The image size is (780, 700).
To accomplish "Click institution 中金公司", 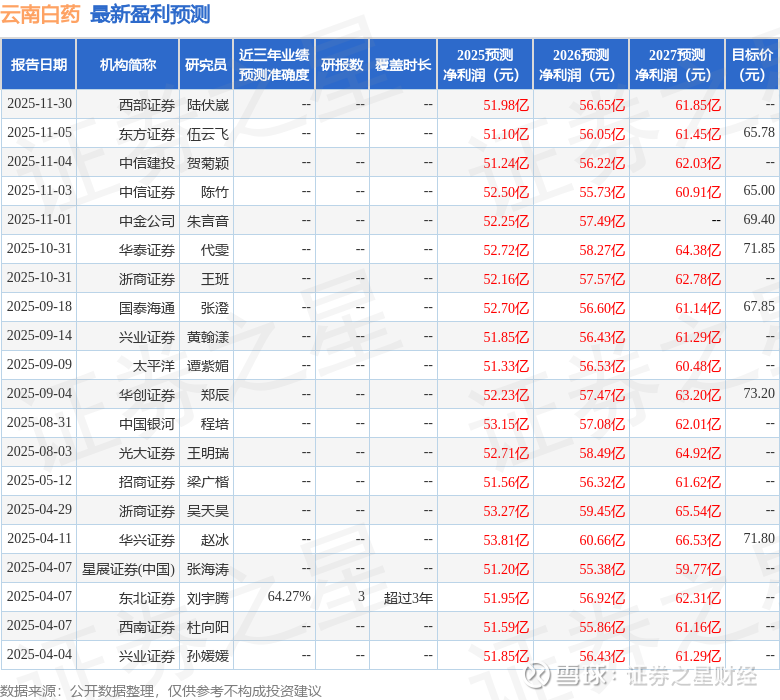I will (147, 221).
